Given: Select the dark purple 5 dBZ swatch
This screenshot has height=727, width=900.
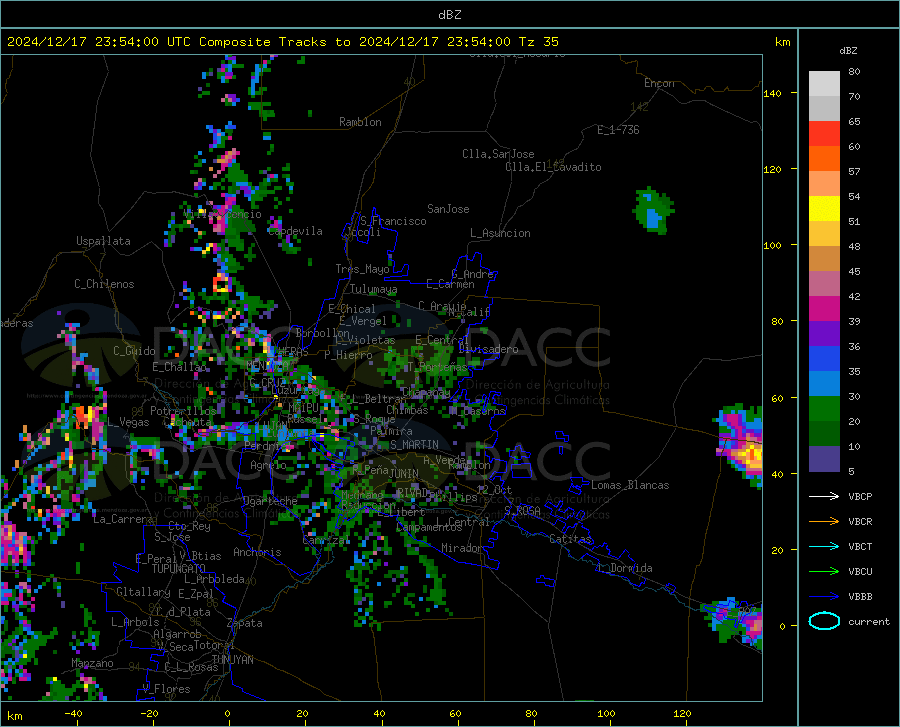Looking at the screenshot, I should pos(824,458).
